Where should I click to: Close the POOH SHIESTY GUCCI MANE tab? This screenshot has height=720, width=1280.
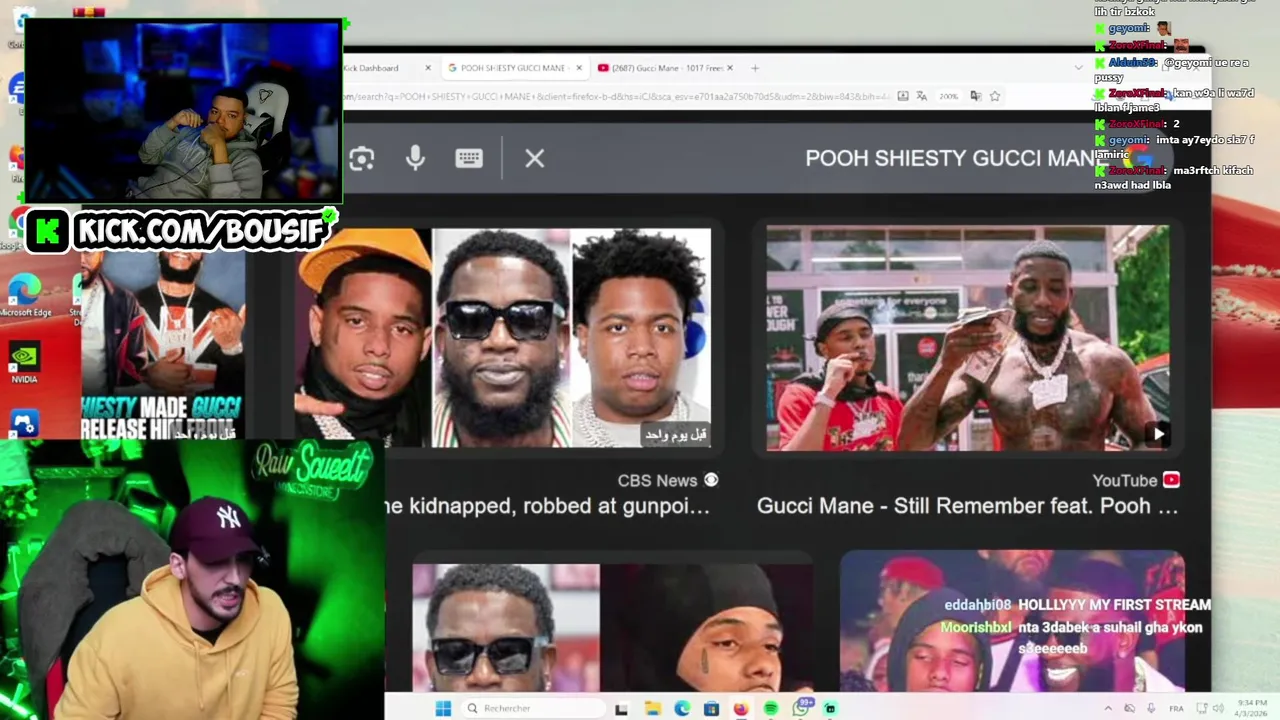[x=580, y=68]
